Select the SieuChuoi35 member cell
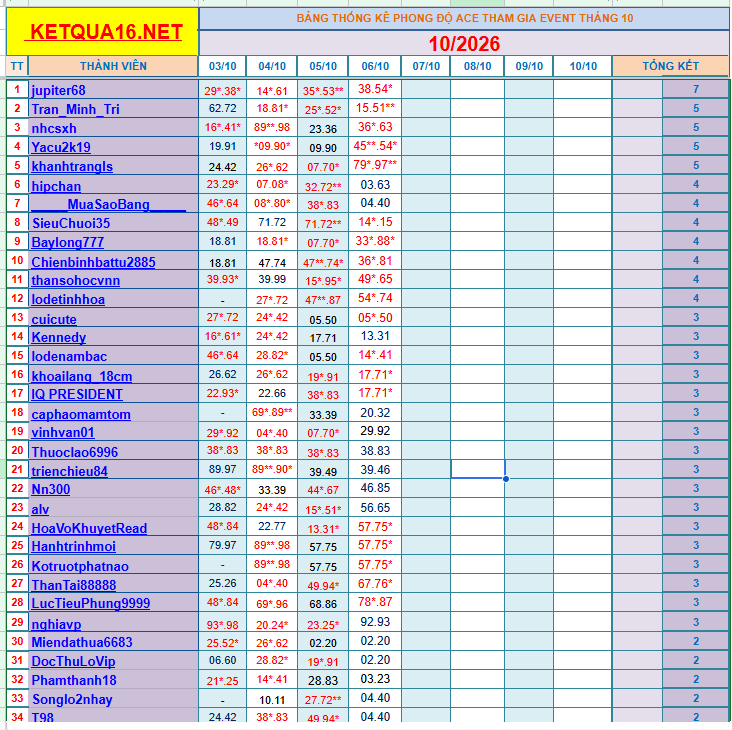This screenshot has width=732, height=730. (113, 223)
